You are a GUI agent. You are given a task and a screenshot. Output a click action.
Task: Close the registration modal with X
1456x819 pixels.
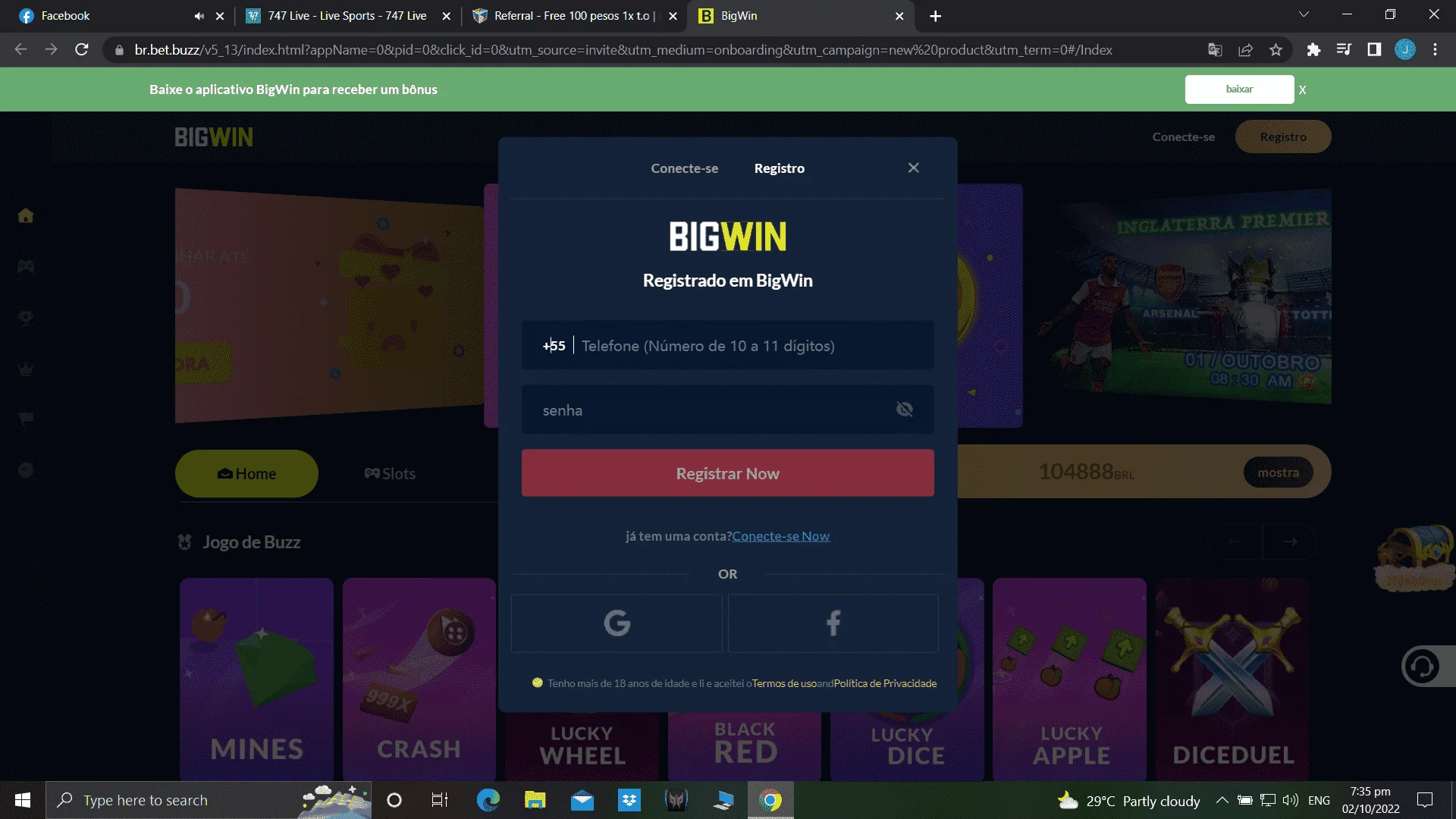pyautogui.click(x=913, y=168)
